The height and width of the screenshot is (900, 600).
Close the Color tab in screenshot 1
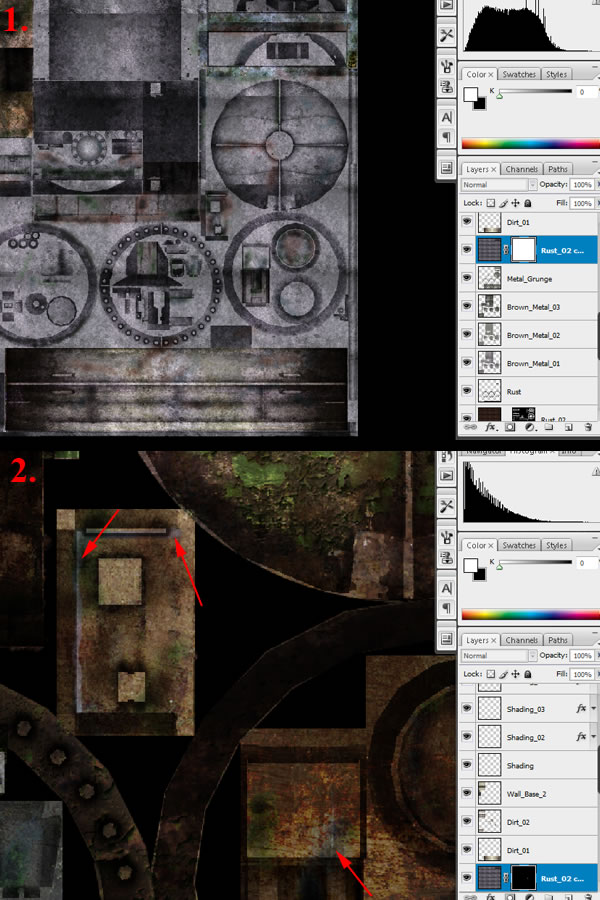(x=491, y=75)
